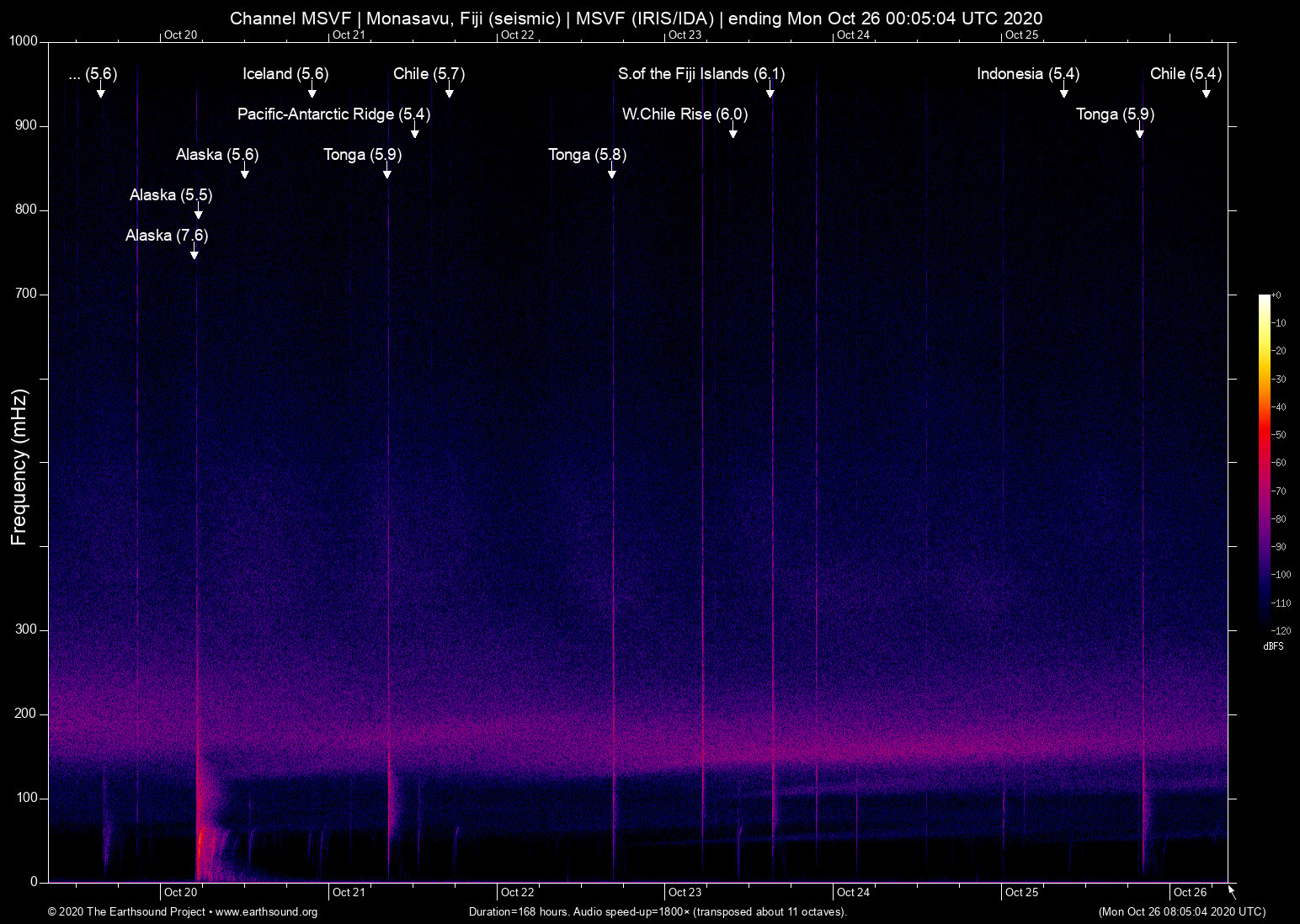Select the Alaska (7.6) earthquake marker
Viewport: 1300px width, 924px height.
click(168, 236)
